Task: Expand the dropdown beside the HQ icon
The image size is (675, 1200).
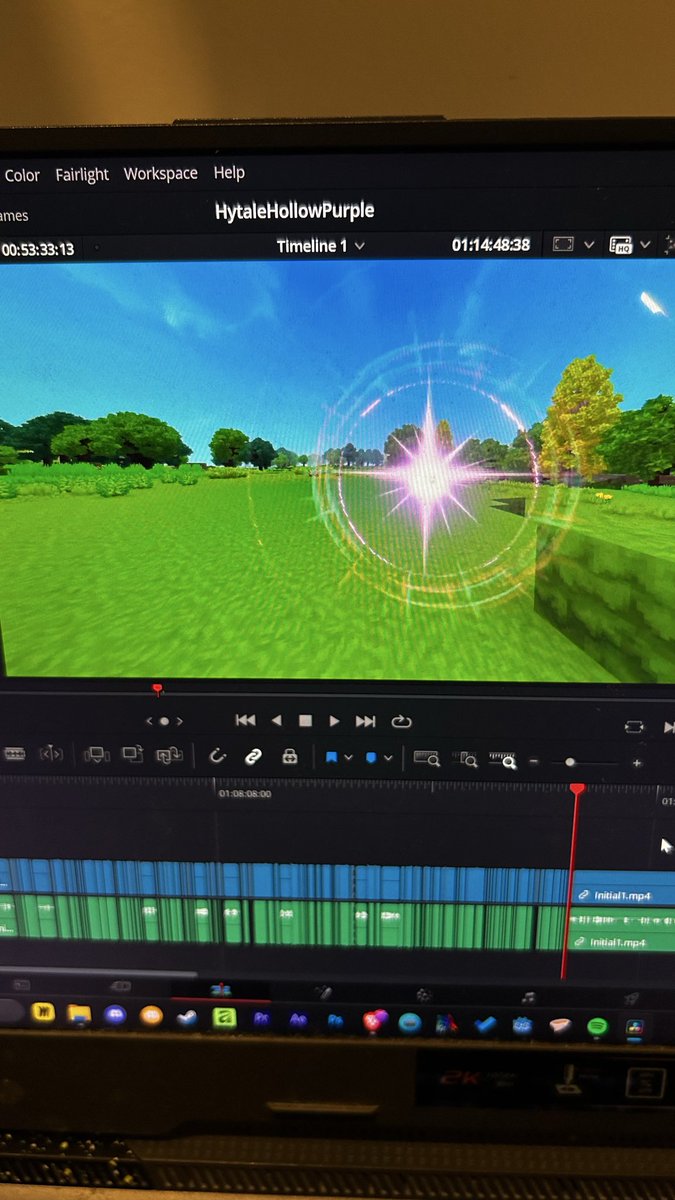Action: (645, 245)
